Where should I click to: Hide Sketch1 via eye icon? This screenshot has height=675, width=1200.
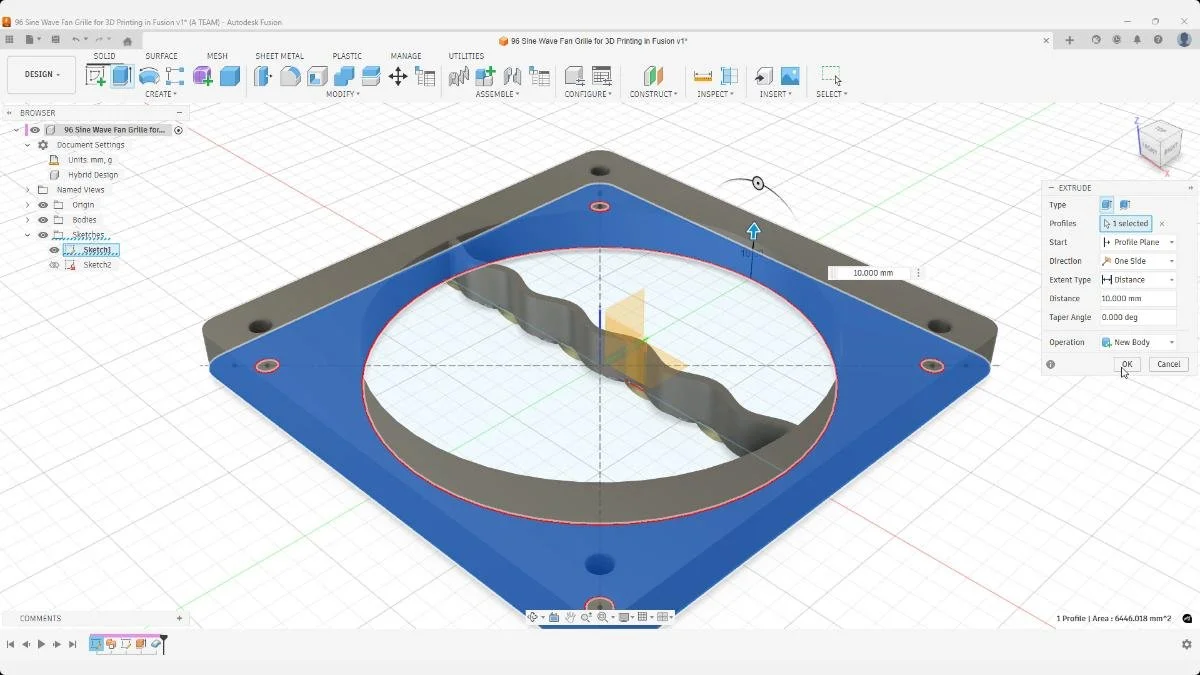54,250
